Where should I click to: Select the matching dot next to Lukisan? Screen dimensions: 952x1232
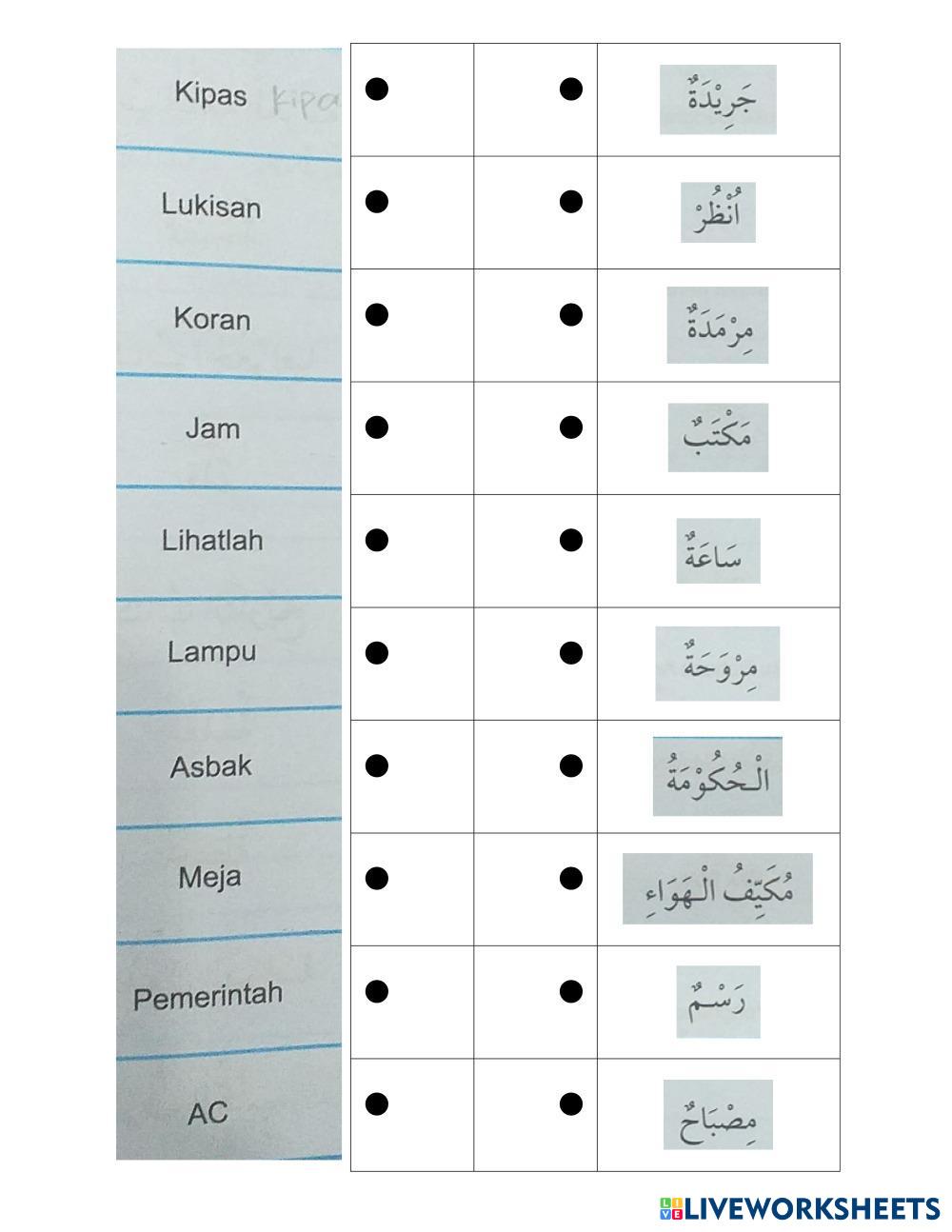(377, 202)
